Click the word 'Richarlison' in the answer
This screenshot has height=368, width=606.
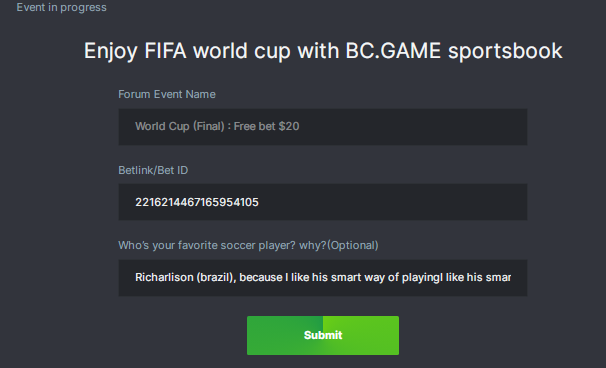pos(164,278)
